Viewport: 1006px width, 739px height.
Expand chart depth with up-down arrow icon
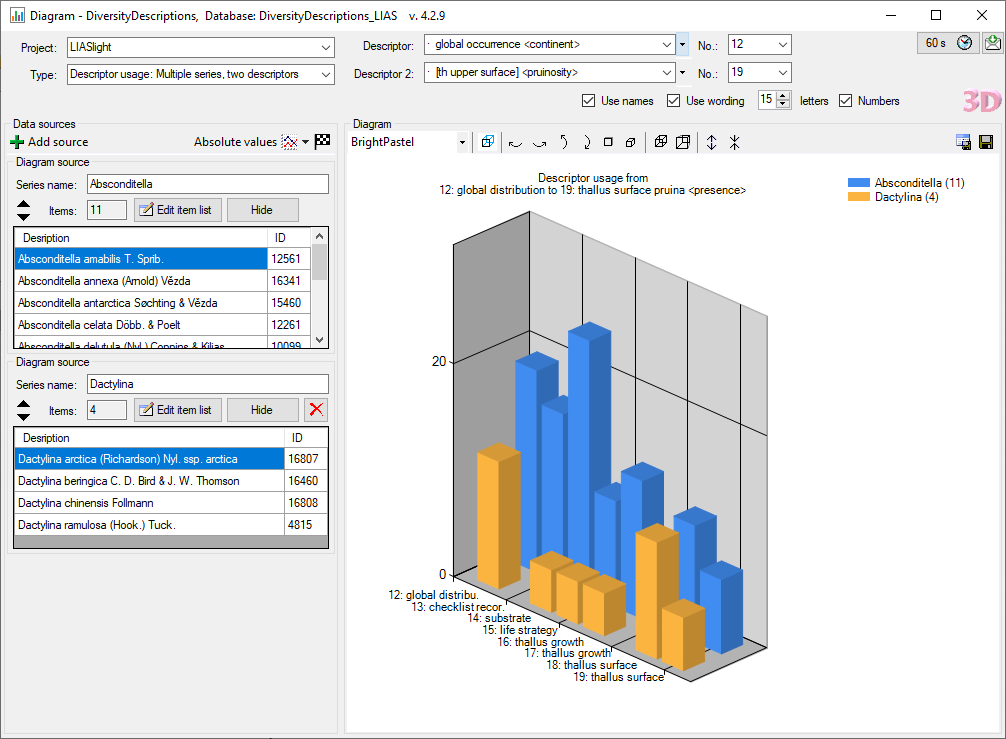pyautogui.click(x=712, y=142)
